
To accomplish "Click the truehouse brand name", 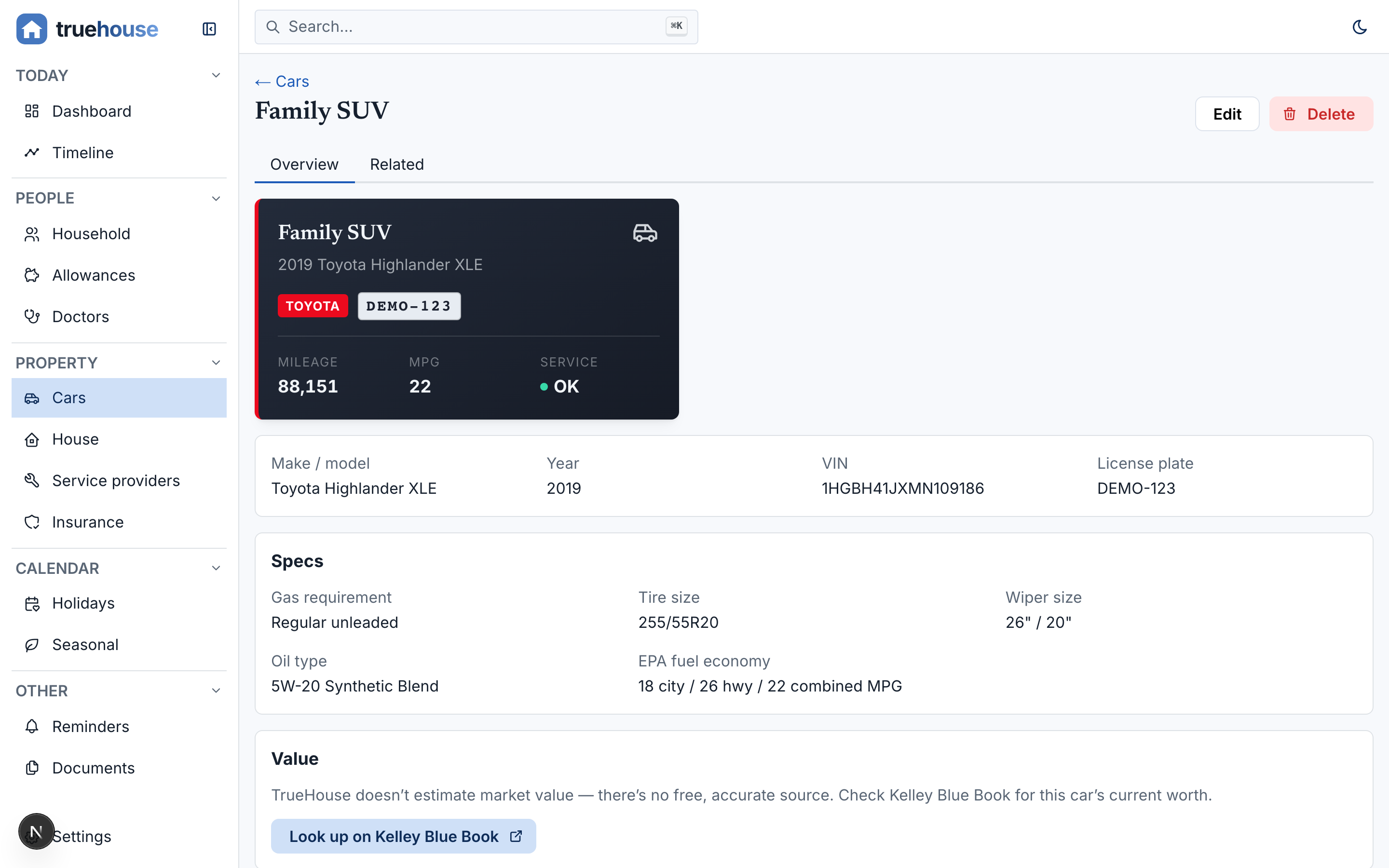I will pyautogui.click(x=107, y=29).
